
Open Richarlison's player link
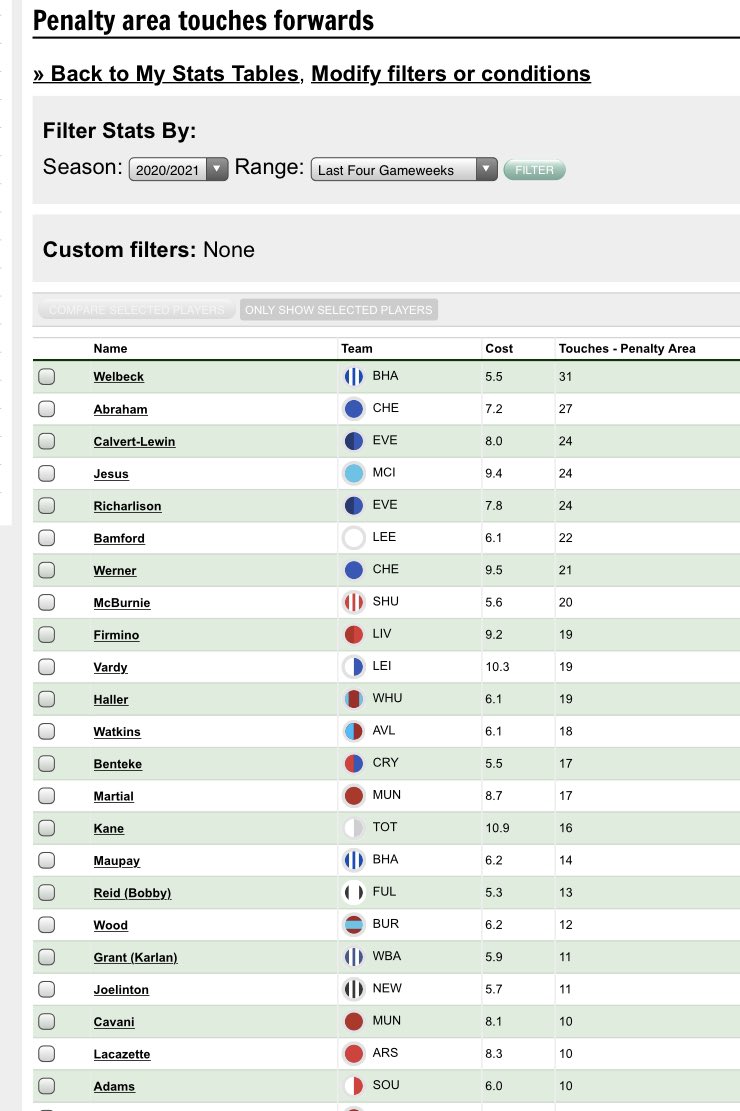128,506
